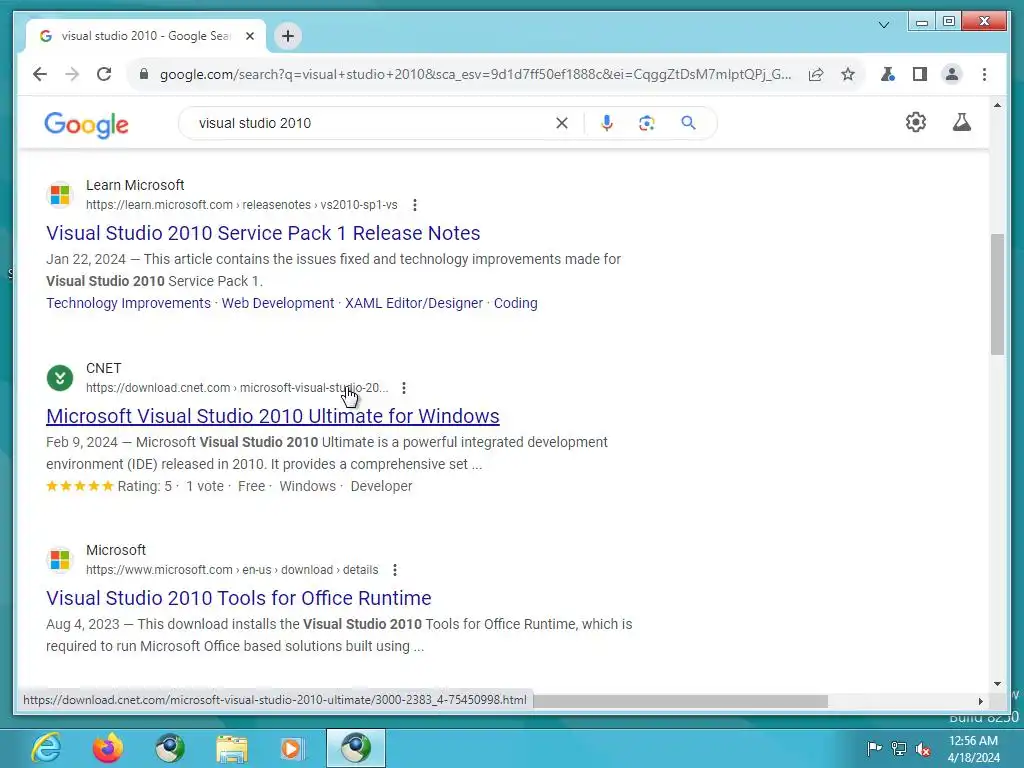Open the Chrome profile avatar menu
The height and width of the screenshot is (768, 1024).
click(952, 74)
